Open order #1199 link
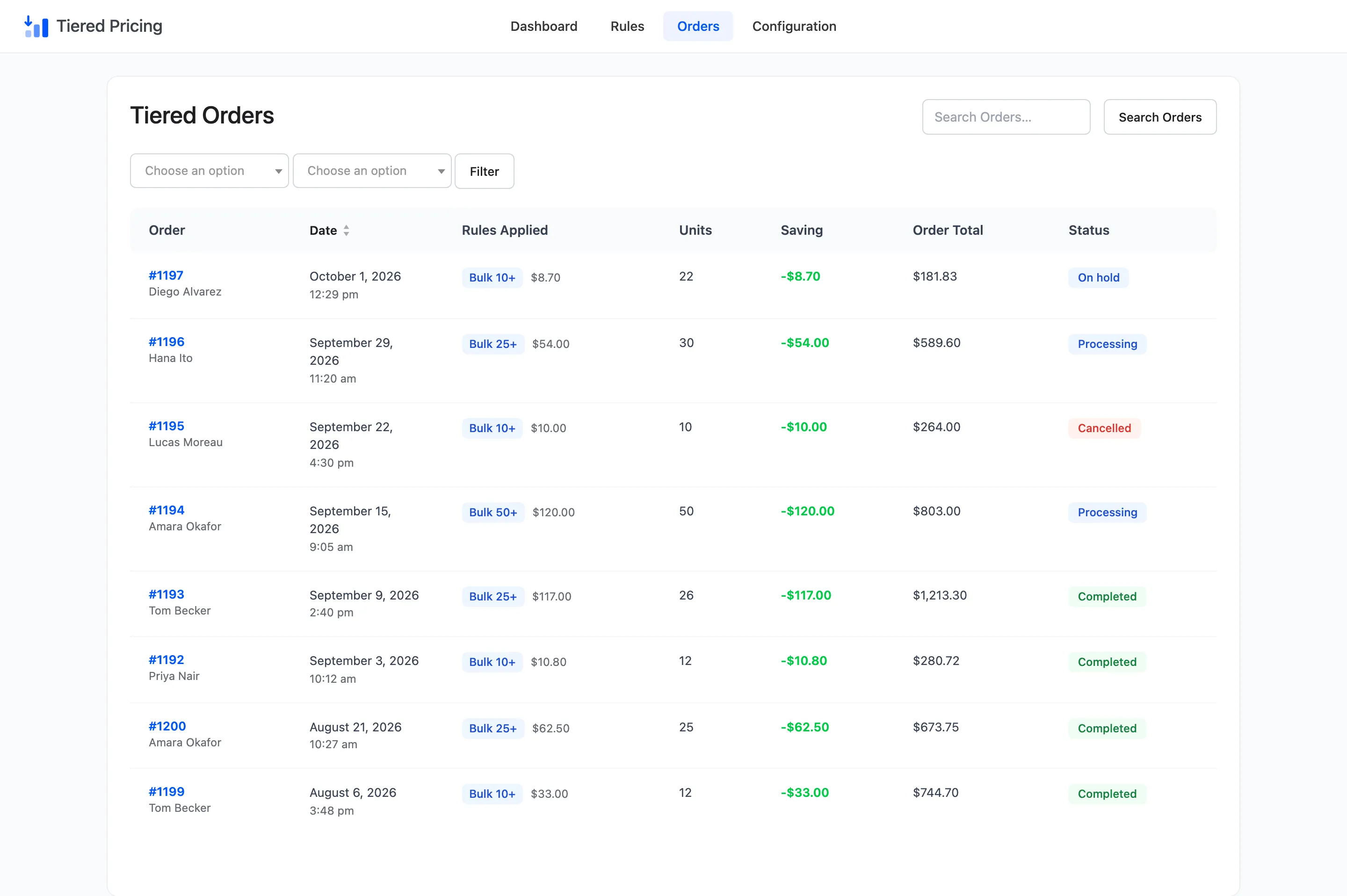 (167, 791)
